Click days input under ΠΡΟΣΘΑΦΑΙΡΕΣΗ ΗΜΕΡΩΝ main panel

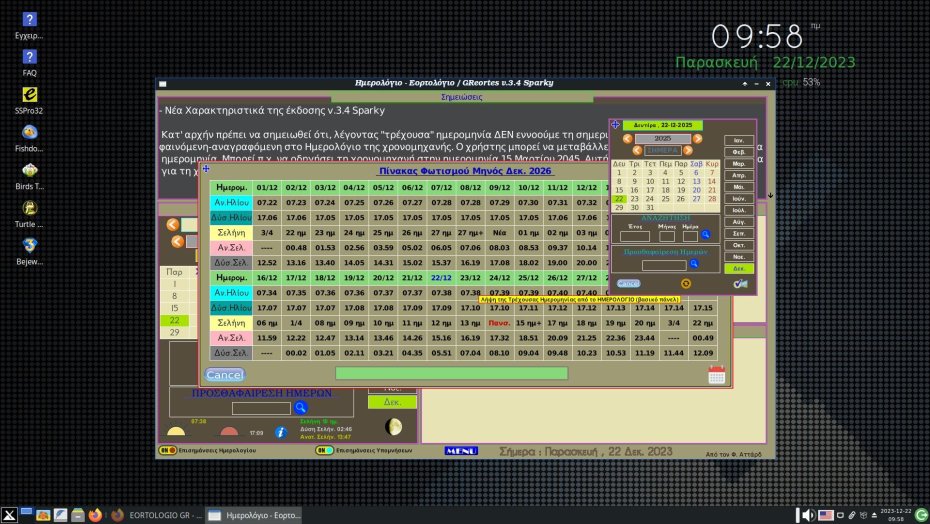[x=262, y=408]
